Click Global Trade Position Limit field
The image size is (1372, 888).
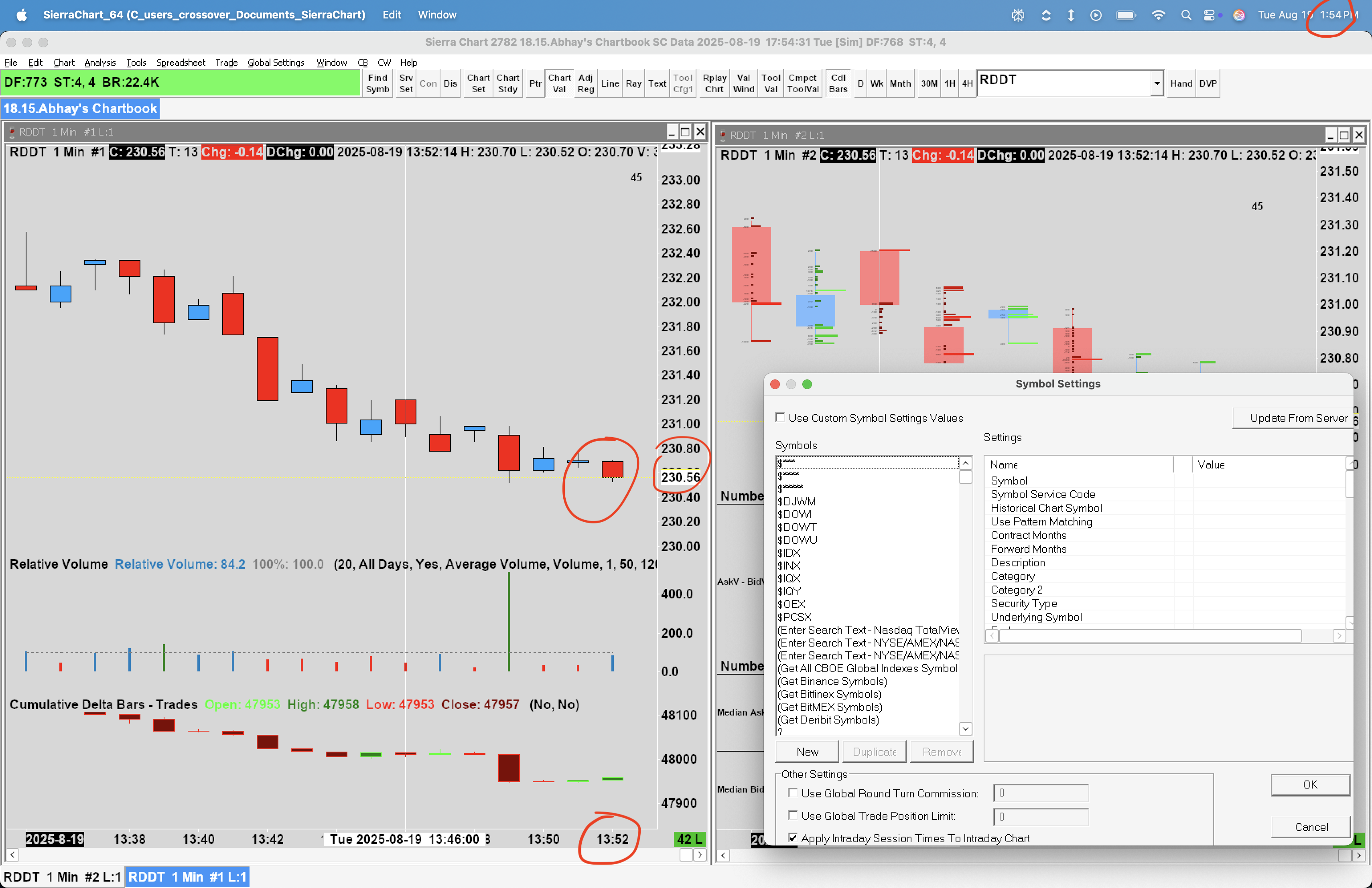(x=1040, y=816)
